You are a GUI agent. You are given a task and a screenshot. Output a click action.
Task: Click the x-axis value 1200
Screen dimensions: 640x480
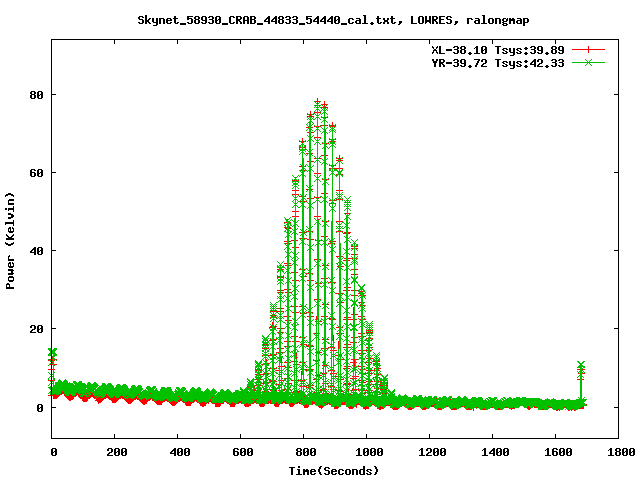pos(432,452)
